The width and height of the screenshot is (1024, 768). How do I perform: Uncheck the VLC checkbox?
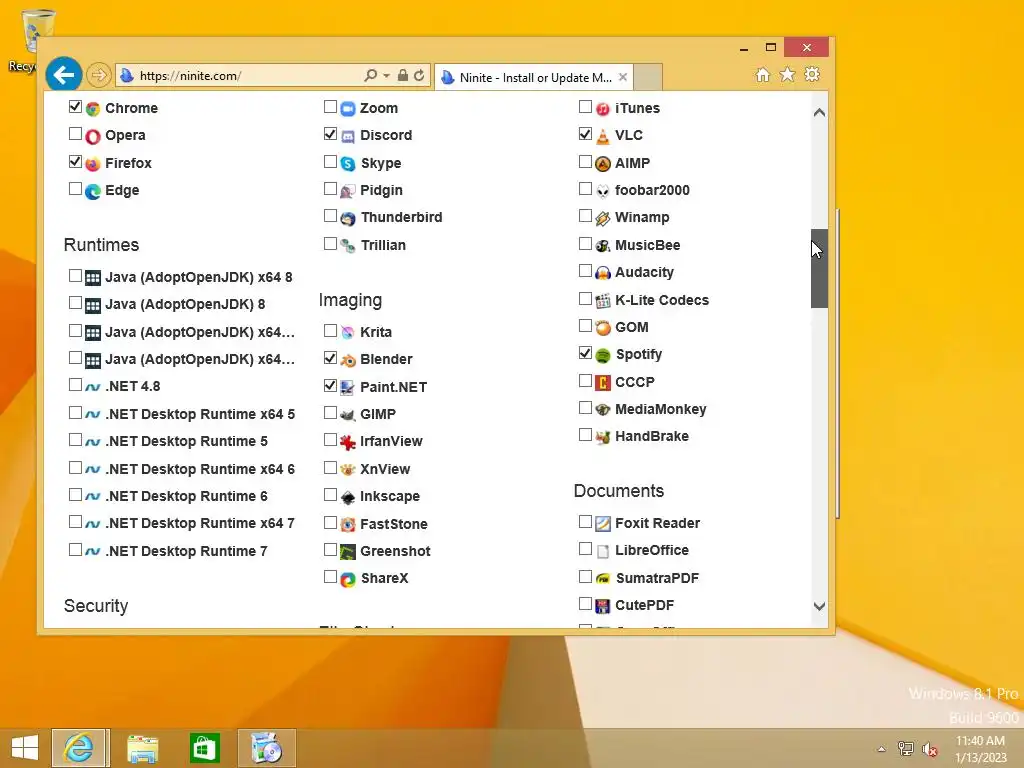click(x=585, y=134)
